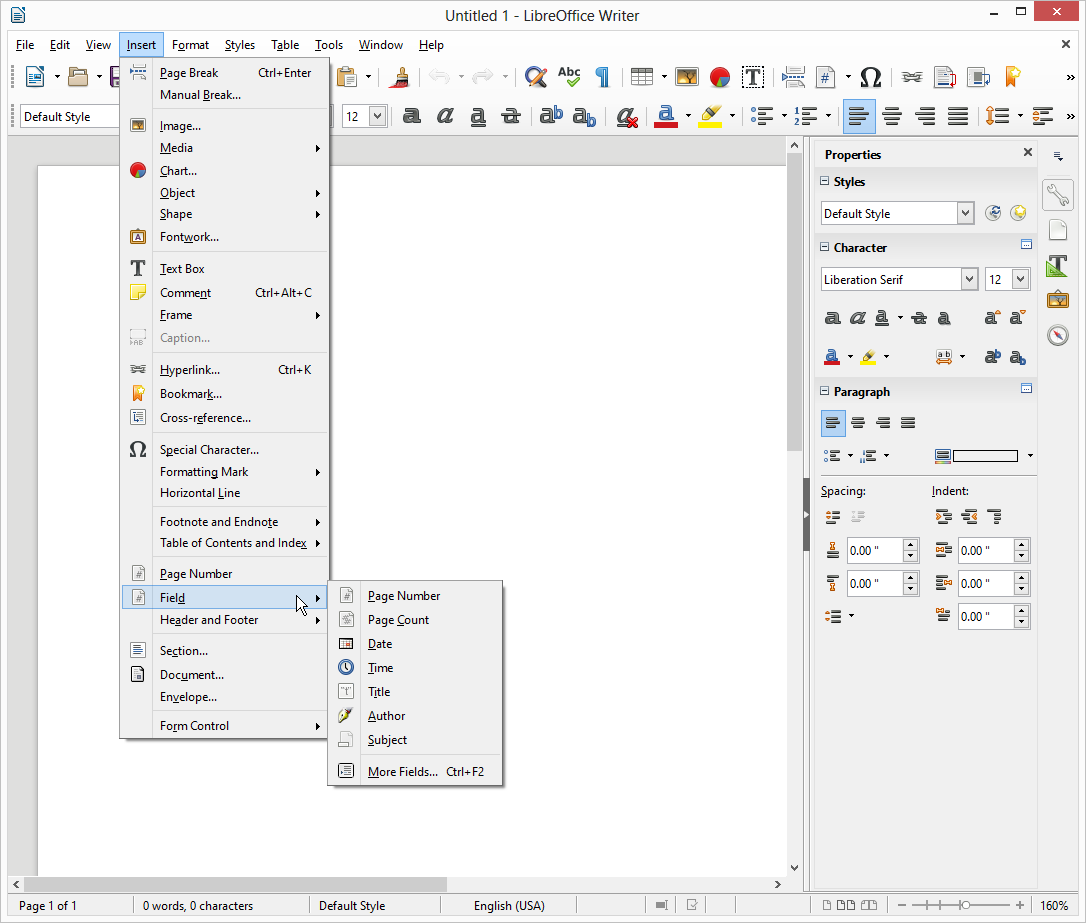
Task: Click Envelope entry in Insert menu
Action: pyautogui.click(x=224, y=697)
